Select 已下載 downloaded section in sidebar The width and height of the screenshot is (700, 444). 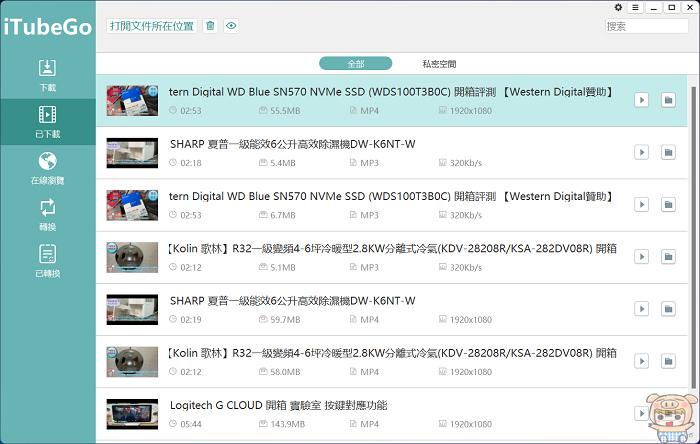pyautogui.click(x=47, y=122)
